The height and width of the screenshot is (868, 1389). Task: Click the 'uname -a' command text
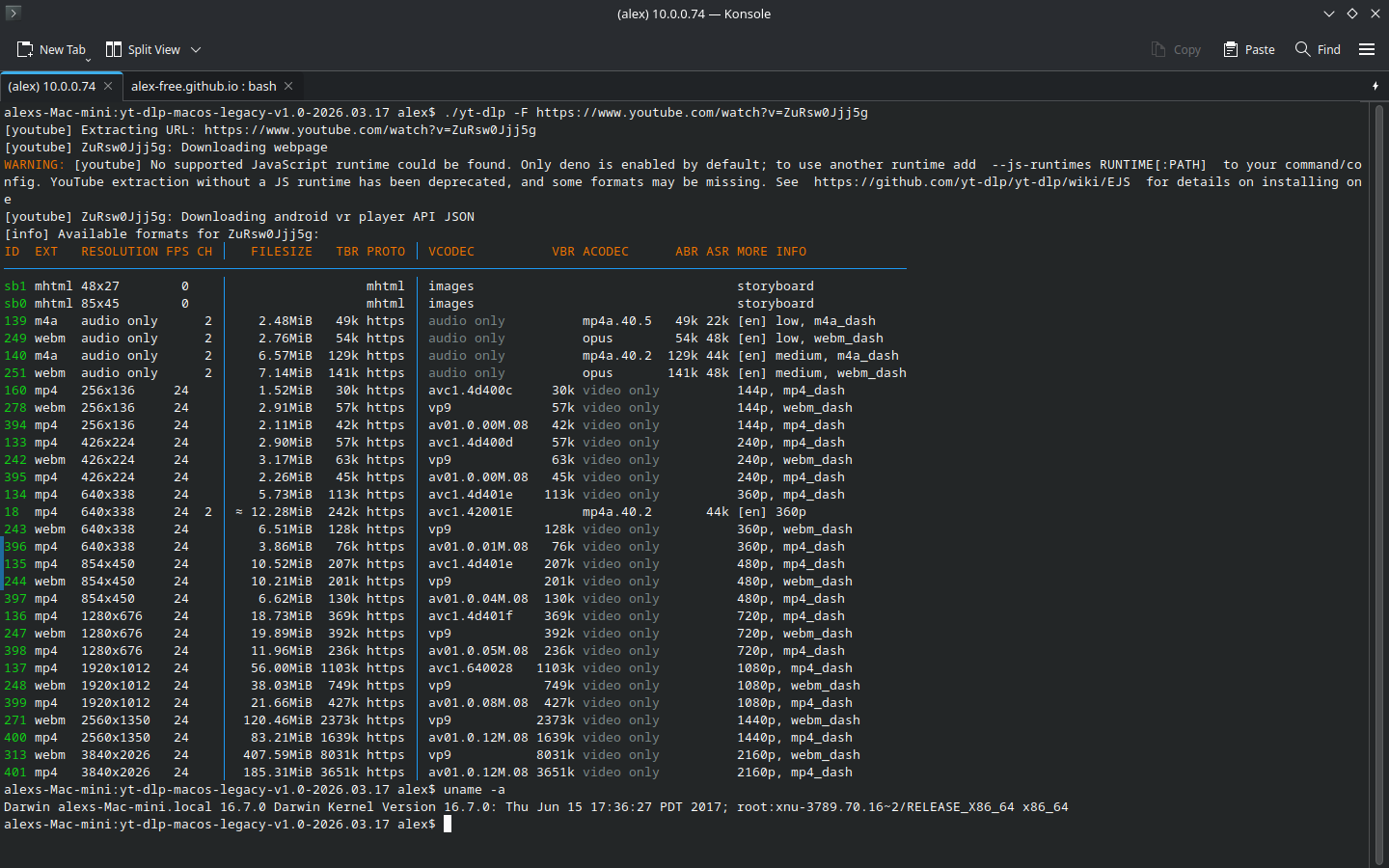[x=475, y=790]
